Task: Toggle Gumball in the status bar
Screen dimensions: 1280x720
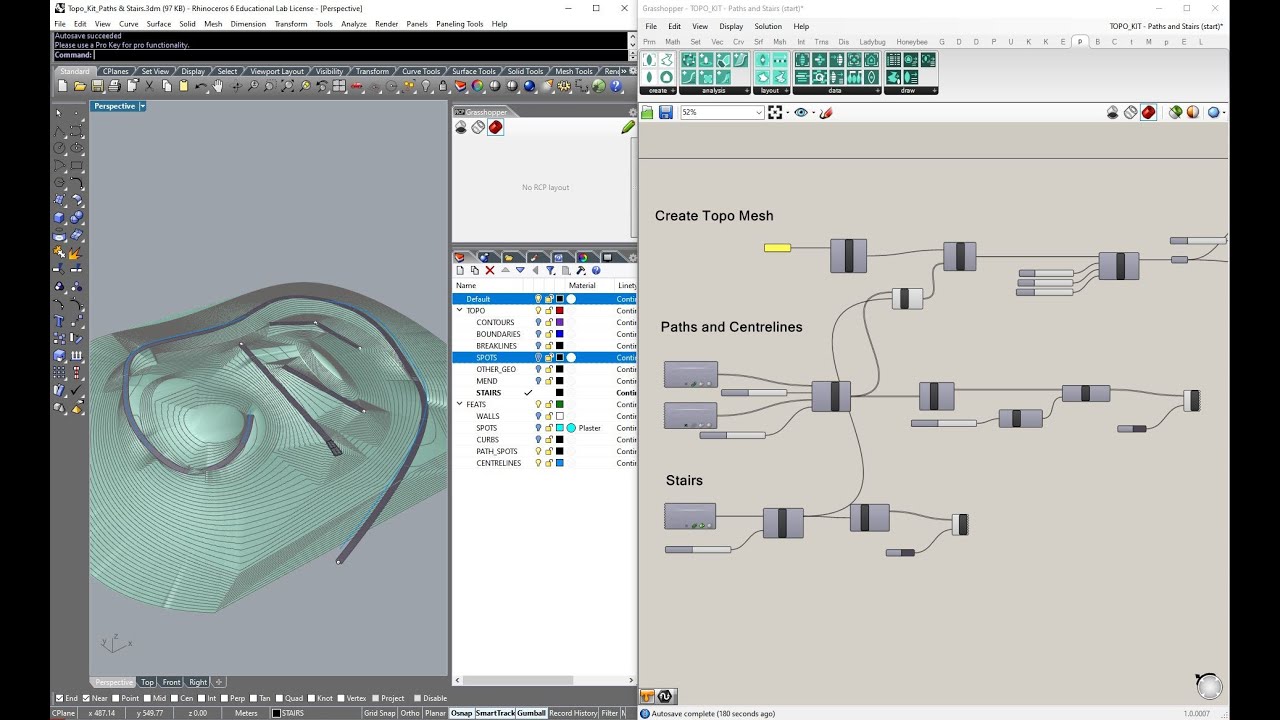Action: (x=531, y=713)
